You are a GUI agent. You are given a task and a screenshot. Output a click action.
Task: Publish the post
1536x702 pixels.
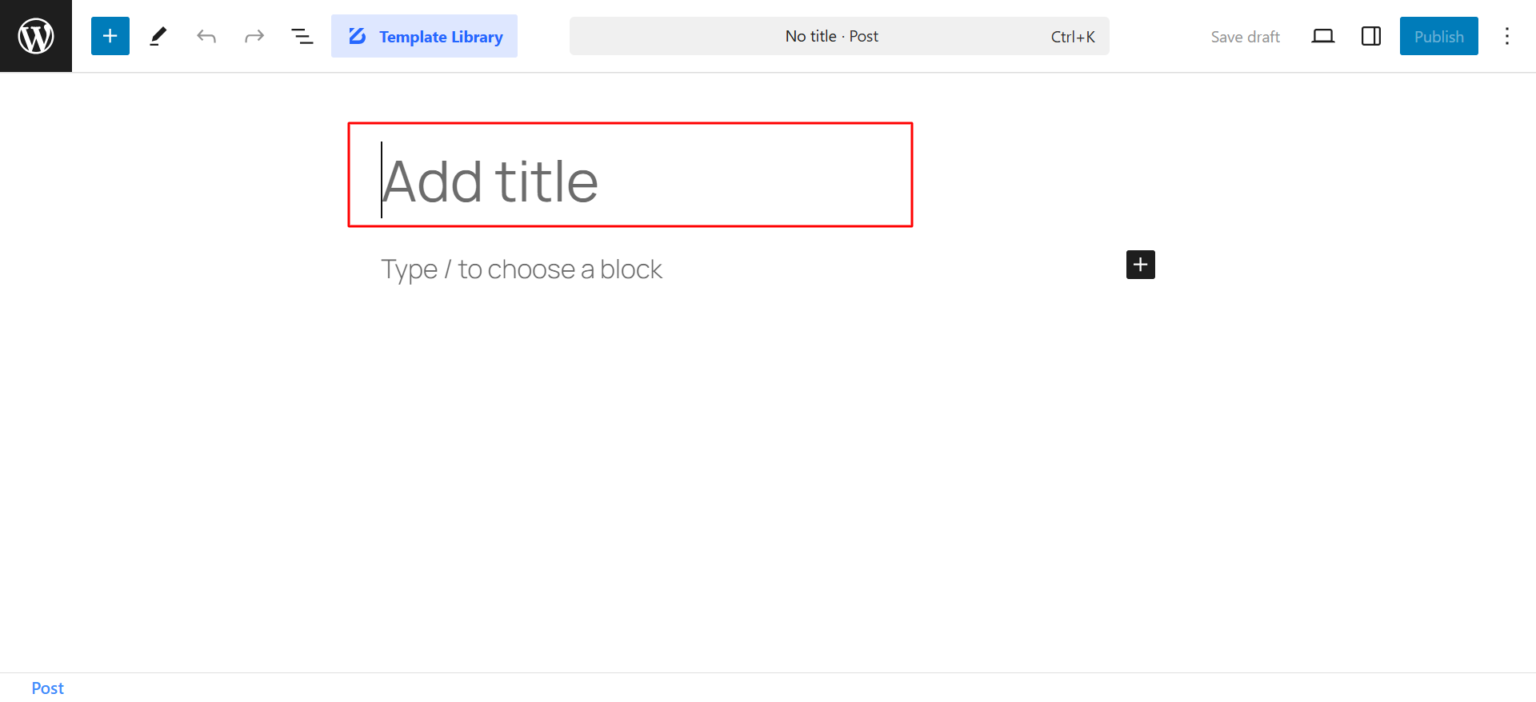coord(1438,35)
